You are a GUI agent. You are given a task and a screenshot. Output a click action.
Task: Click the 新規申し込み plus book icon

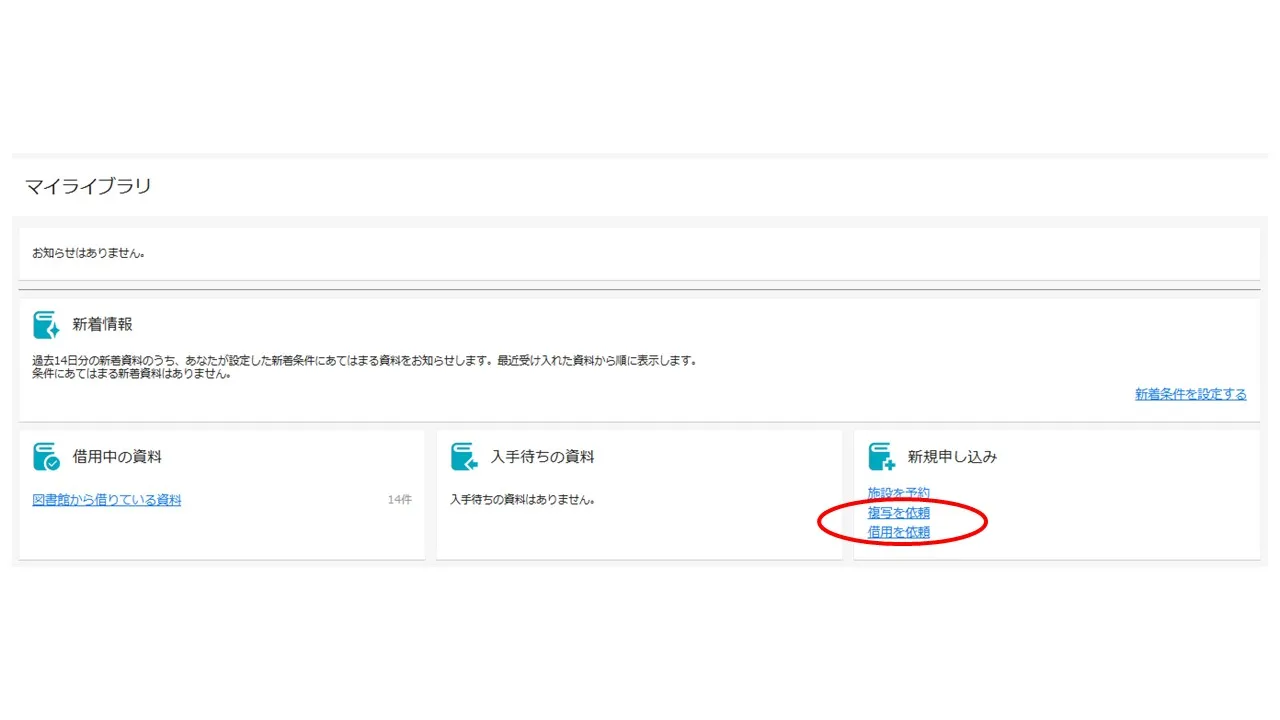pyautogui.click(x=881, y=457)
